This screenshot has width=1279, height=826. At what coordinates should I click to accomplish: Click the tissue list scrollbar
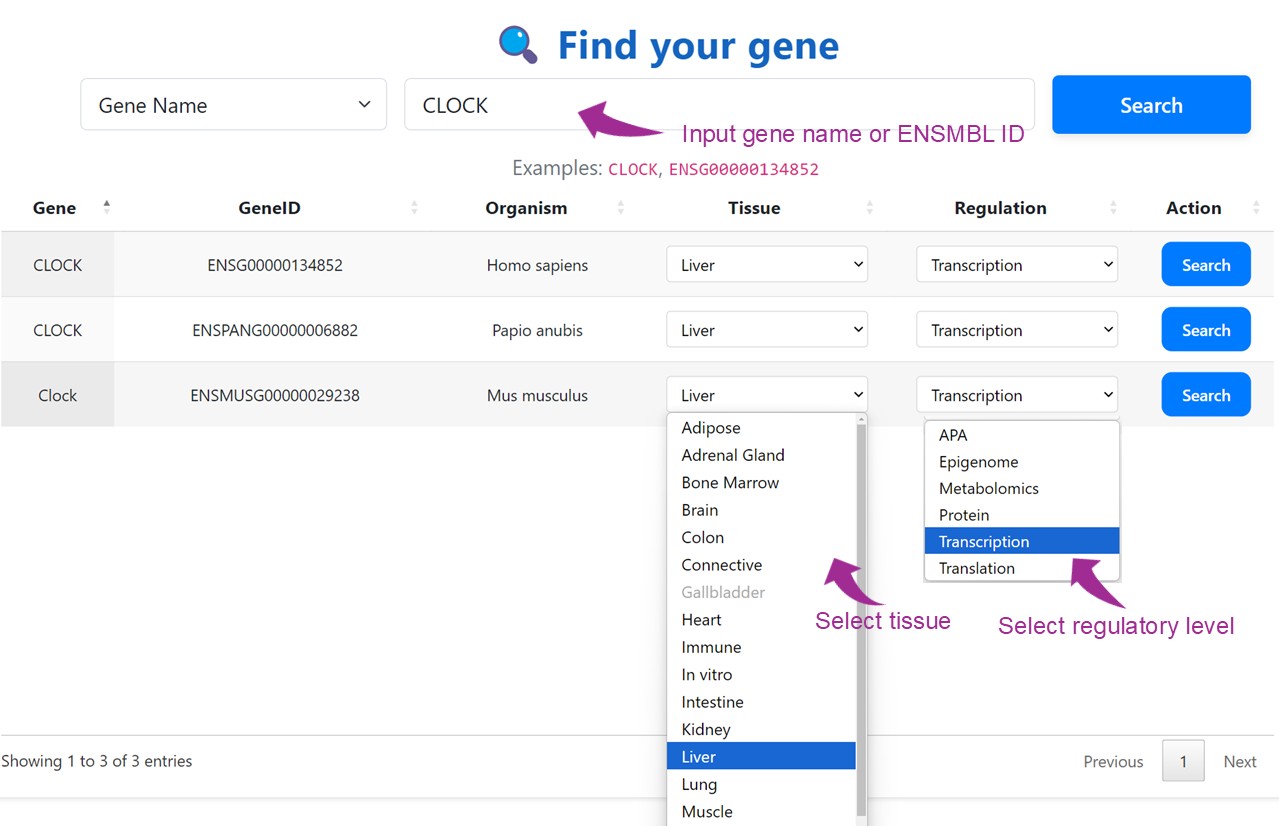point(861,600)
